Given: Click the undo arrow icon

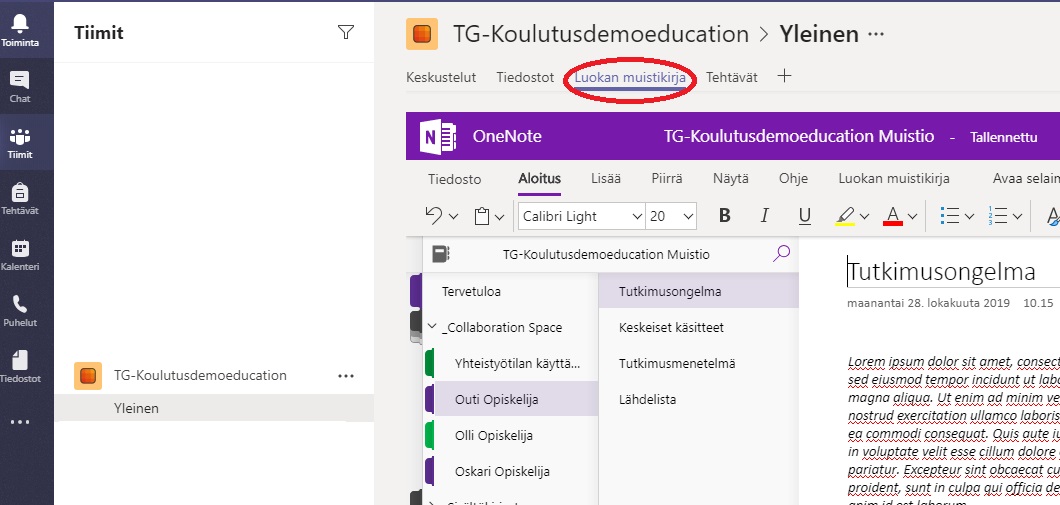Looking at the screenshot, I should pyautogui.click(x=434, y=216).
